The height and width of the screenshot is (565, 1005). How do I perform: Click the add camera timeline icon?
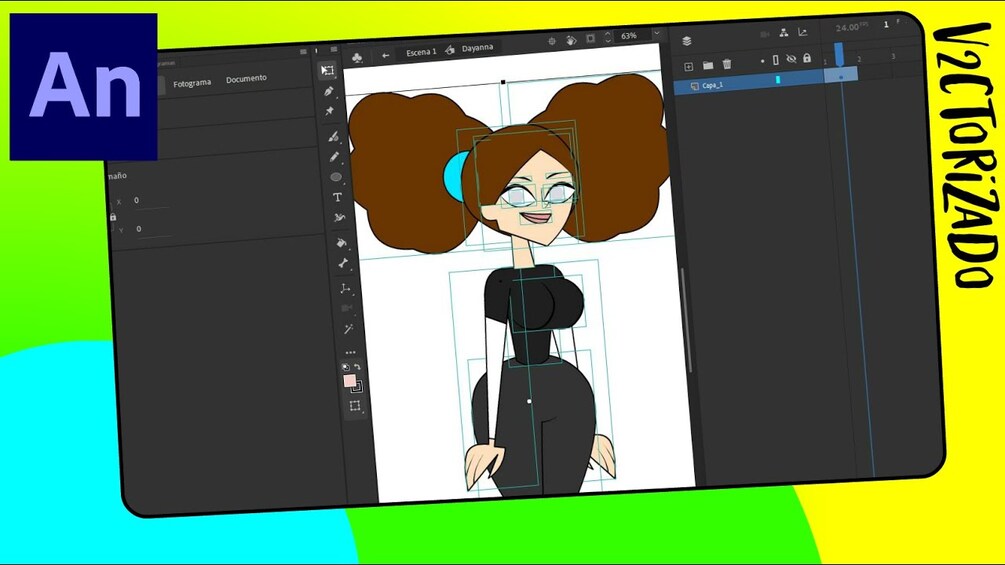tap(764, 34)
